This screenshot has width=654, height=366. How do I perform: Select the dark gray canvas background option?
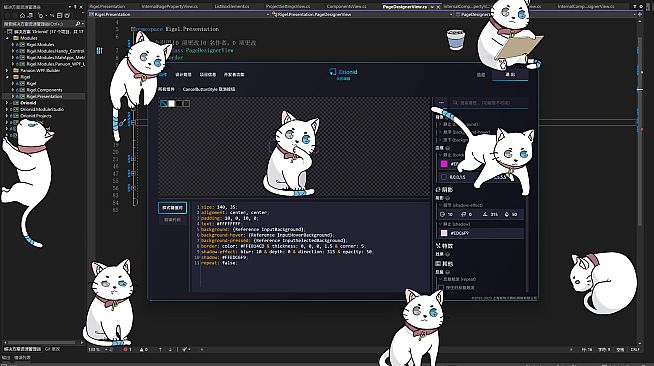(186, 103)
